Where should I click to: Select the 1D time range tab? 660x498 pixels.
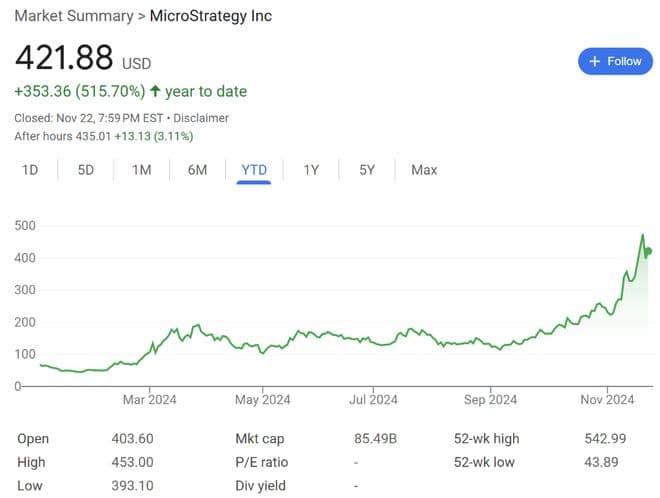(30, 170)
